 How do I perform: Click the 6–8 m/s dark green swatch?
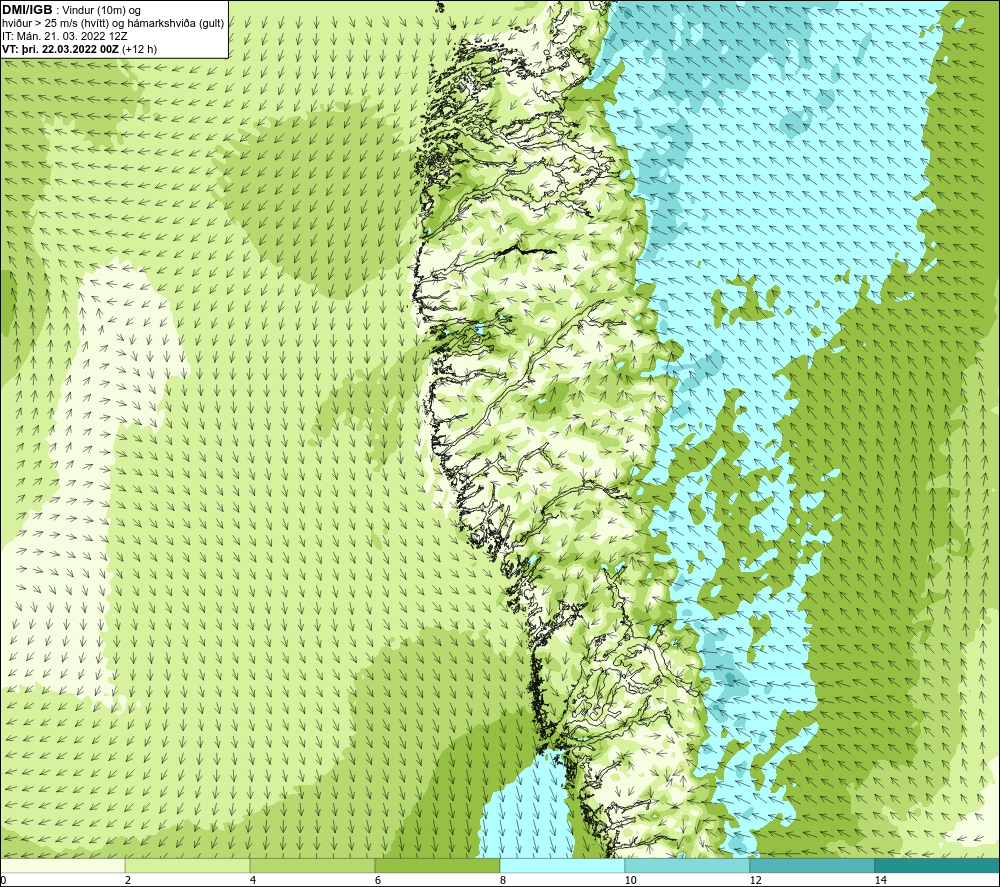coord(438,865)
